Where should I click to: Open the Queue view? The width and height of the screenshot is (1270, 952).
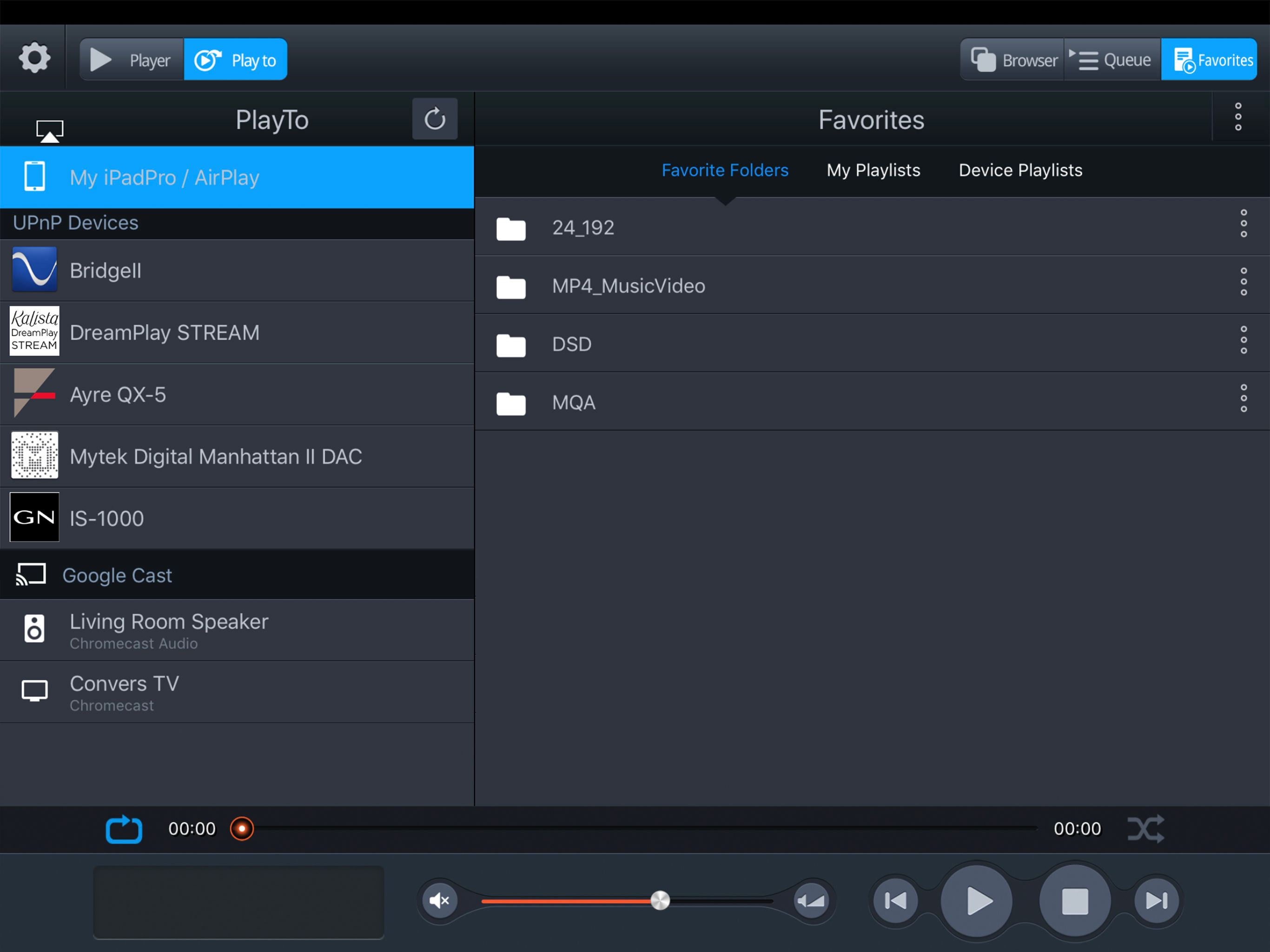pos(1112,59)
